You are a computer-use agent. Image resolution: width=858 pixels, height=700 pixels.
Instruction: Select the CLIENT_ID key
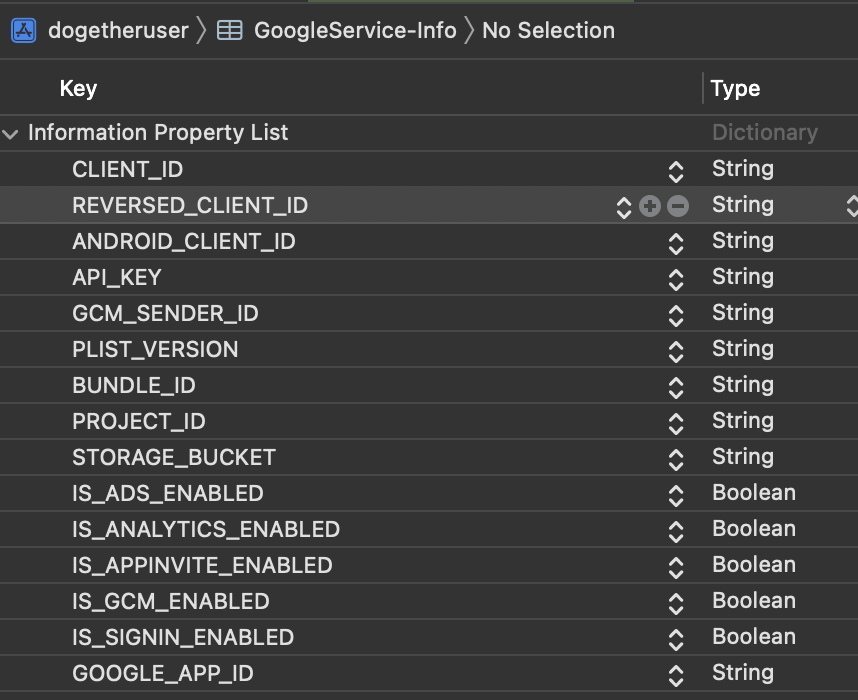127,170
